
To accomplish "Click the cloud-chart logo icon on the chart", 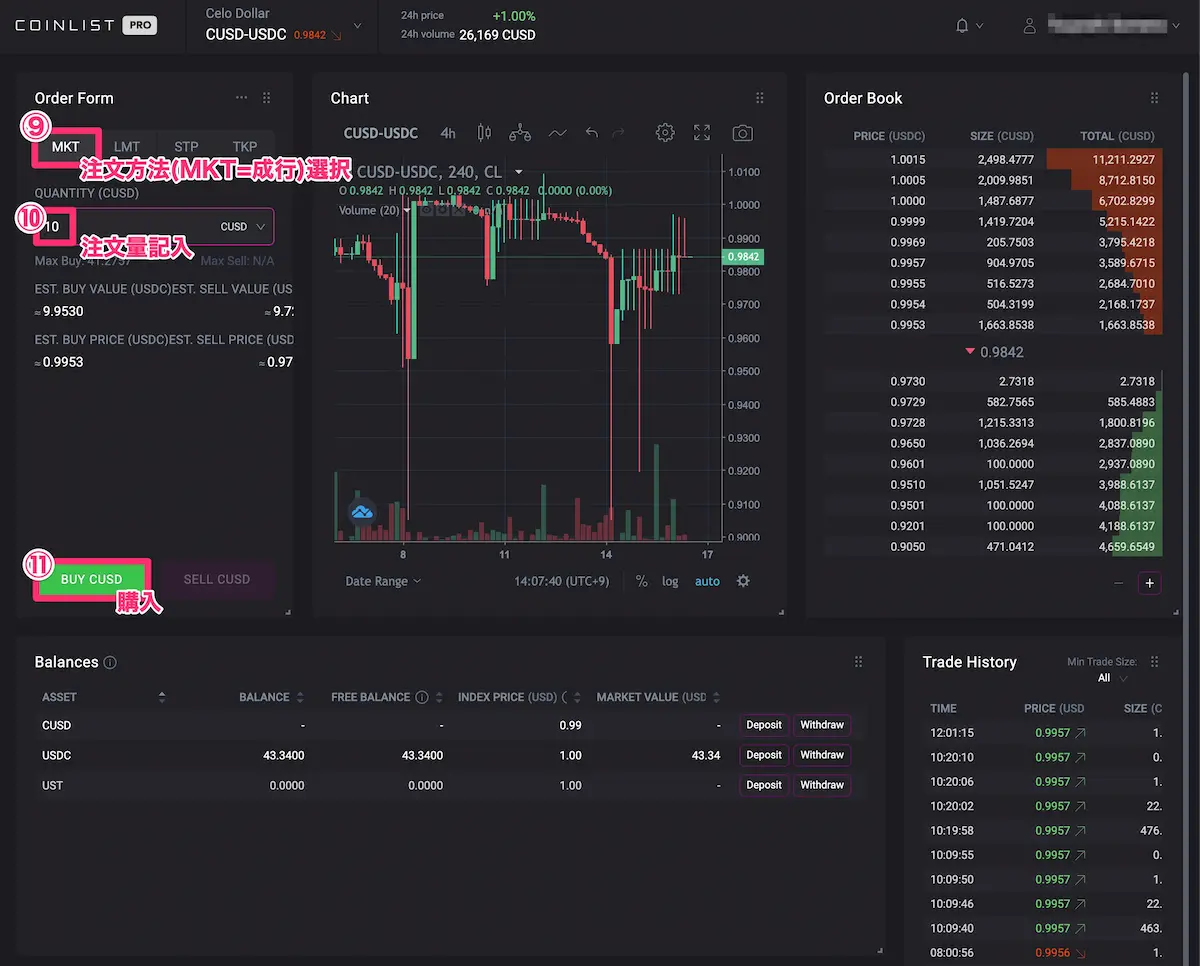I will click(362, 512).
